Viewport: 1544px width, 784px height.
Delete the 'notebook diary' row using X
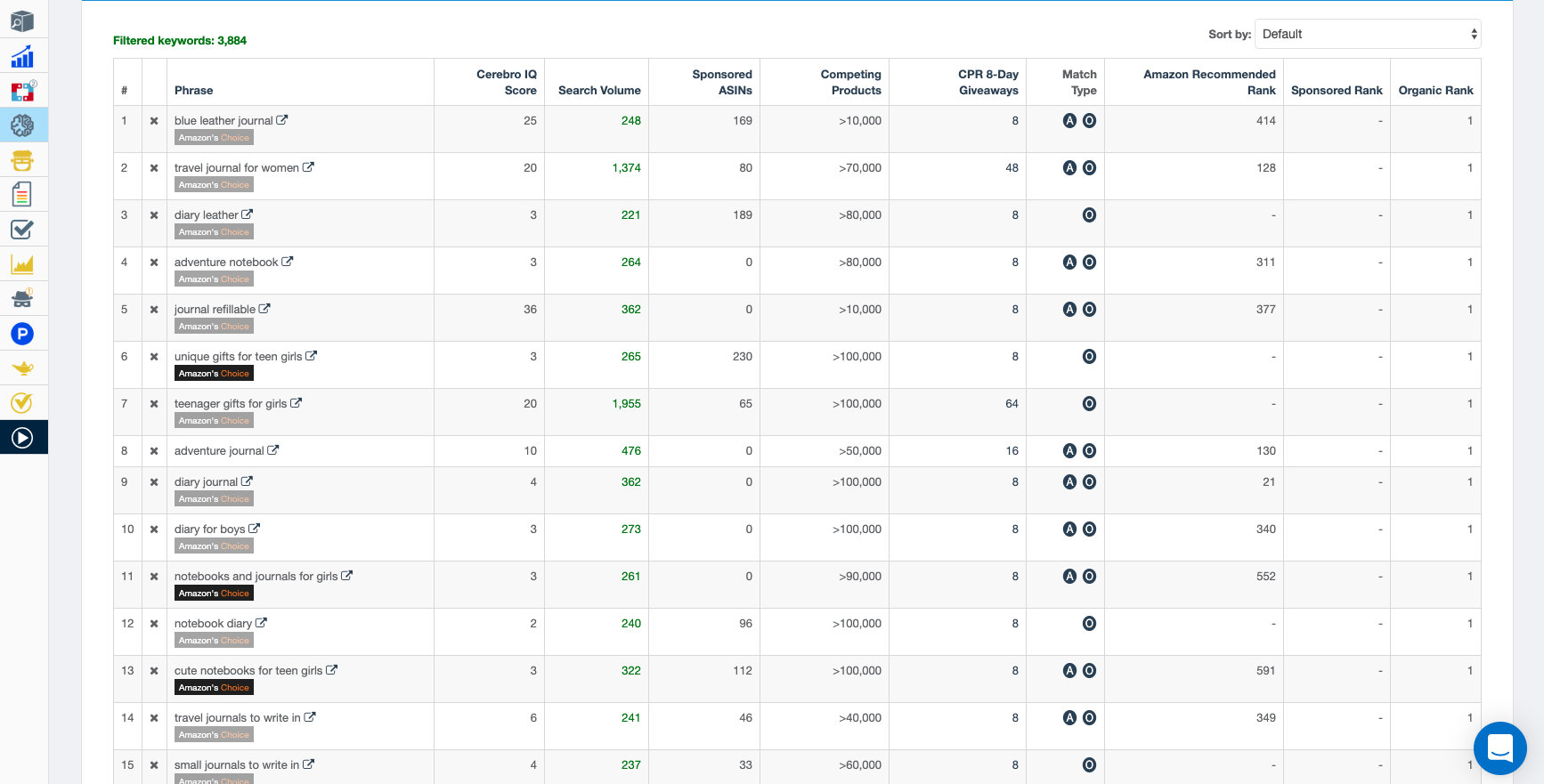tap(154, 624)
